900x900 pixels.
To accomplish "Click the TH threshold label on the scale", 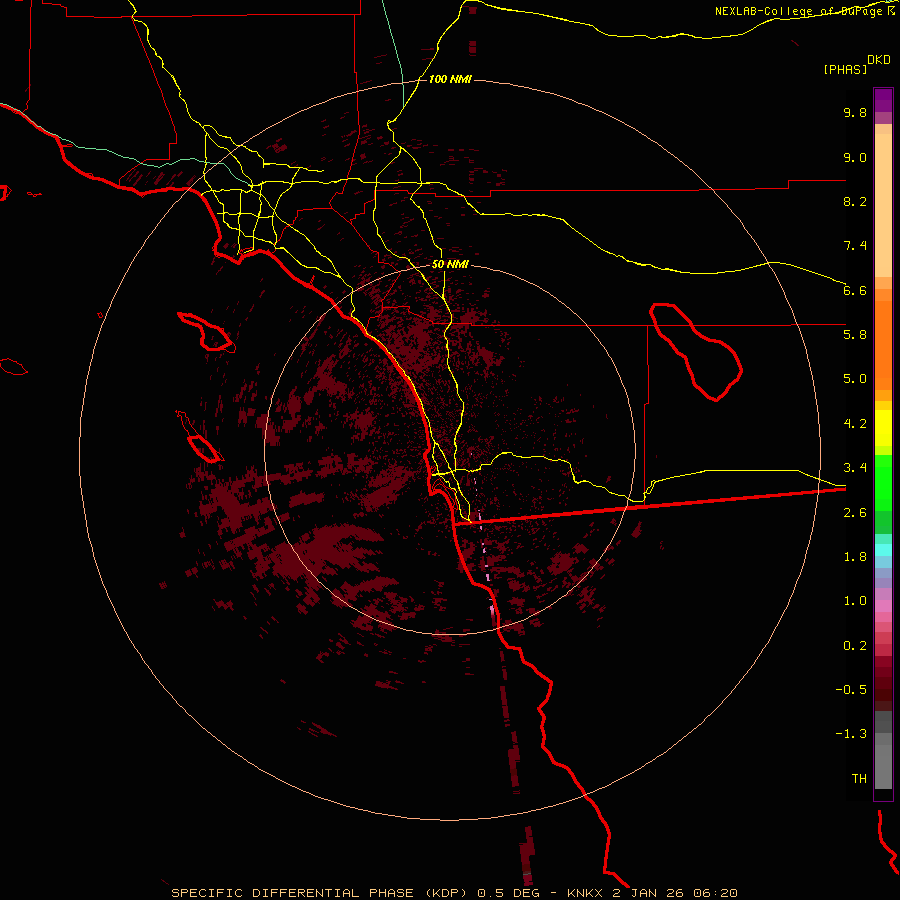I will point(859,779).
